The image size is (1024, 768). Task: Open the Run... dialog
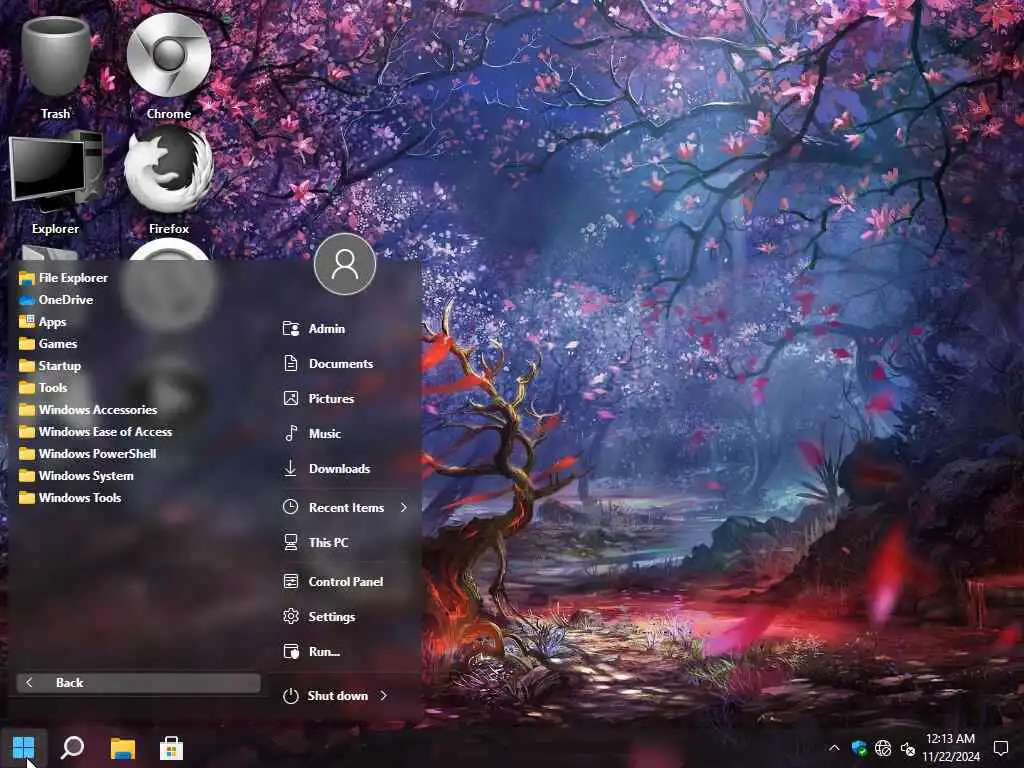point(312,652)
